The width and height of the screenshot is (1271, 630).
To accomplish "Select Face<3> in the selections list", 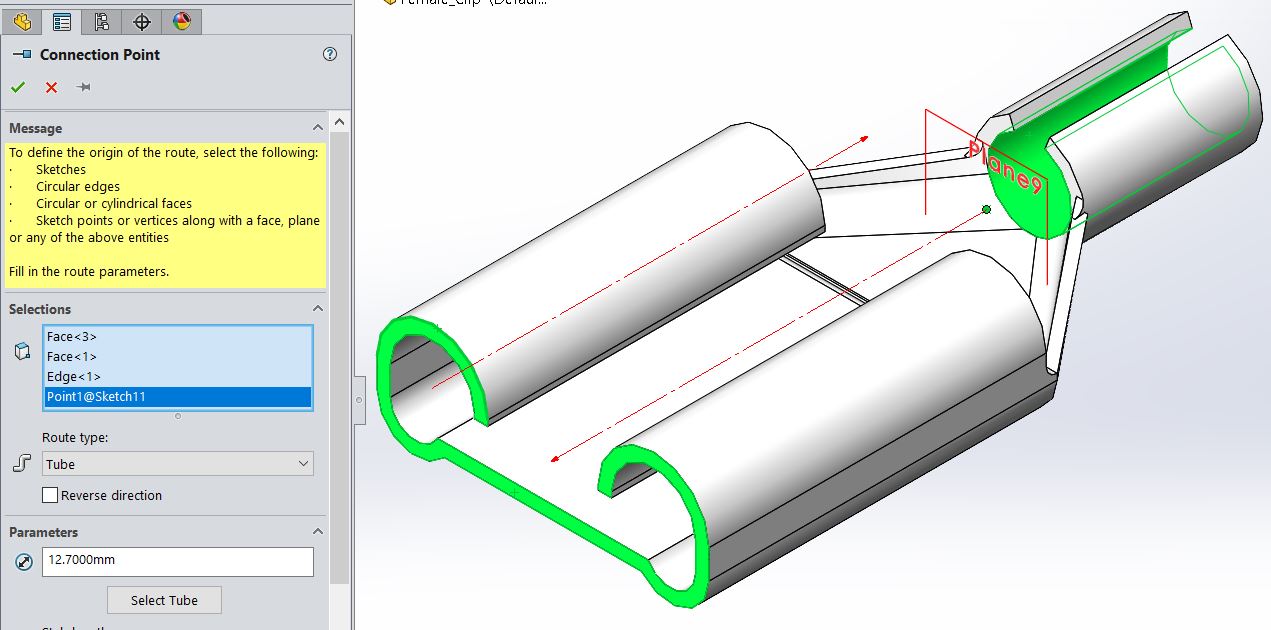I will [x=177, y=337].
